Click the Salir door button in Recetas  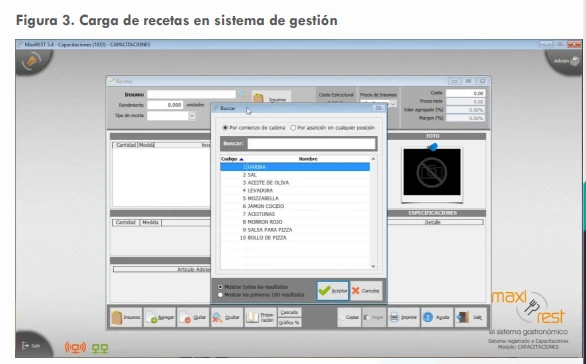(471, 317)
